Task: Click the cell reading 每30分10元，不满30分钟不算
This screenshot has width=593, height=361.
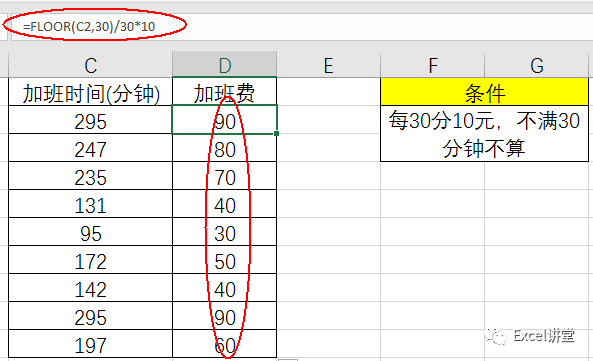Action: click(x=484, y=134)
